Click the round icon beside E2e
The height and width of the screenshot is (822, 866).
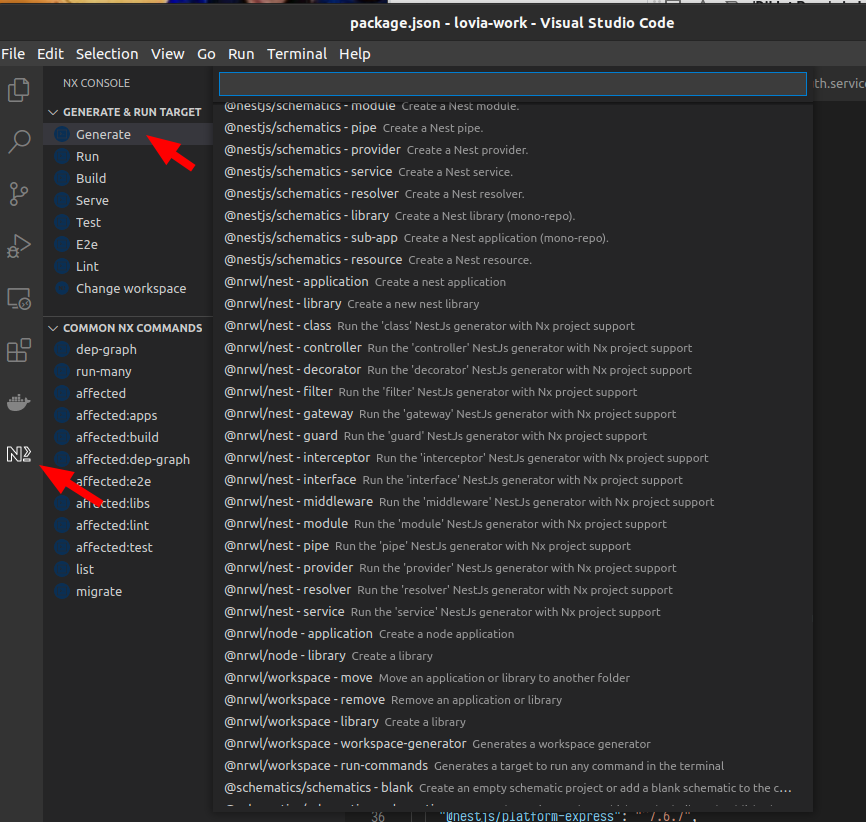pos(62,244)
